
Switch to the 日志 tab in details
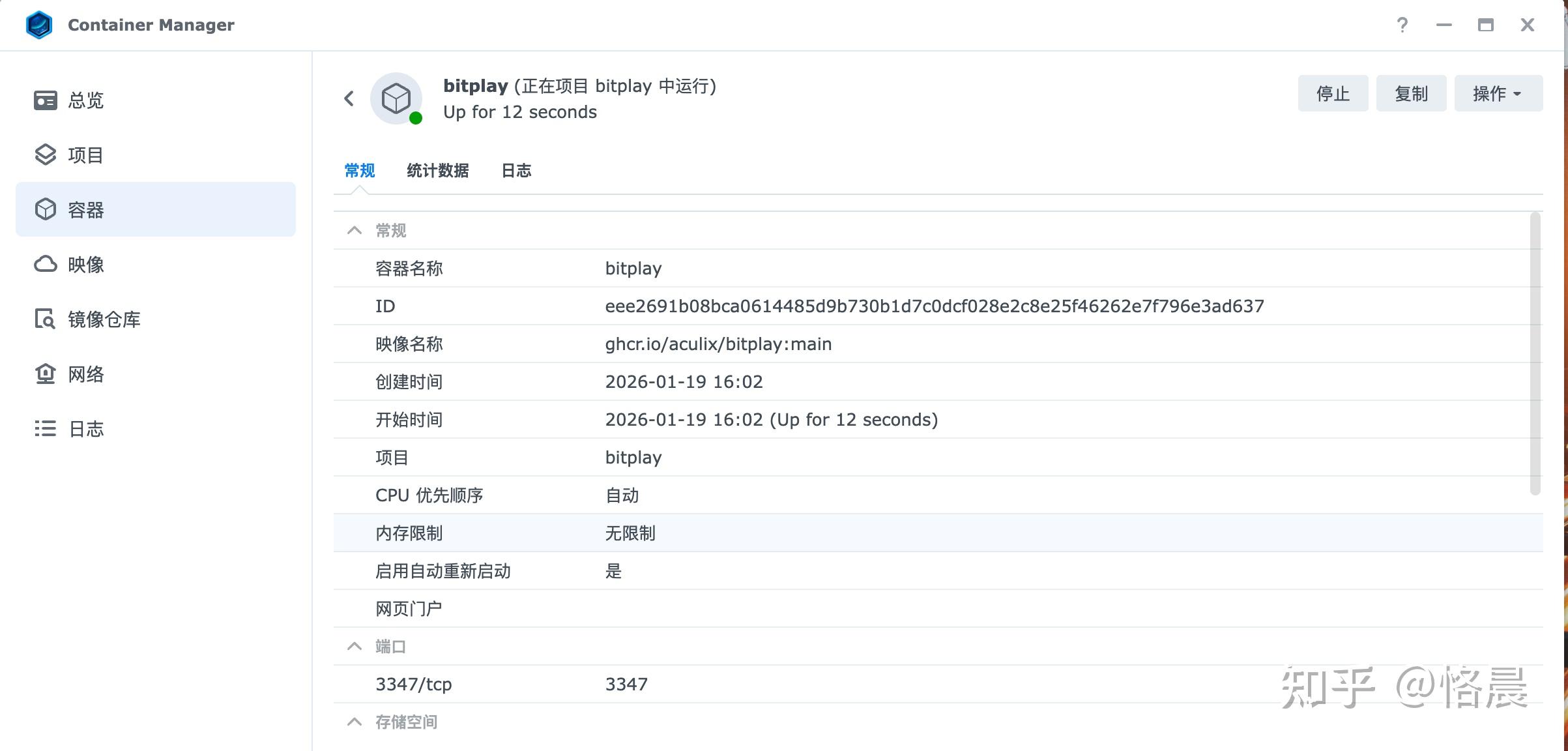tap(516, 171)
